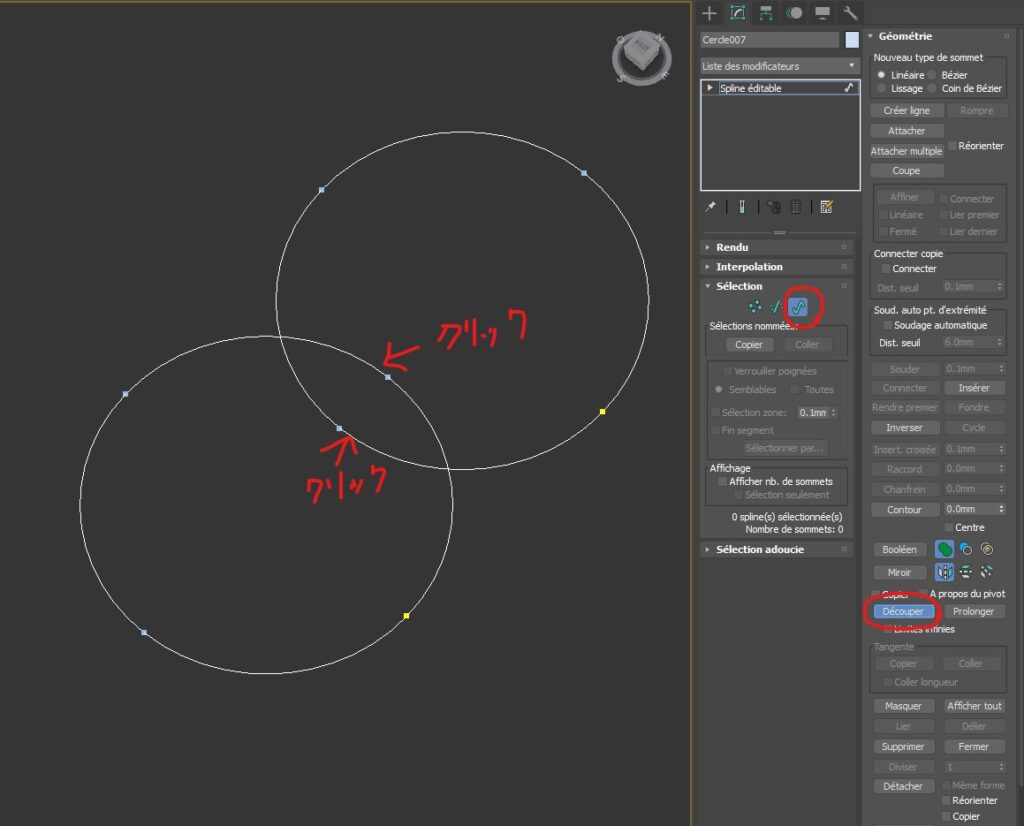Screen dimensions: 1024x826
Task: Check Afficher nb. de sommets
Action: [x=723, y=481]
